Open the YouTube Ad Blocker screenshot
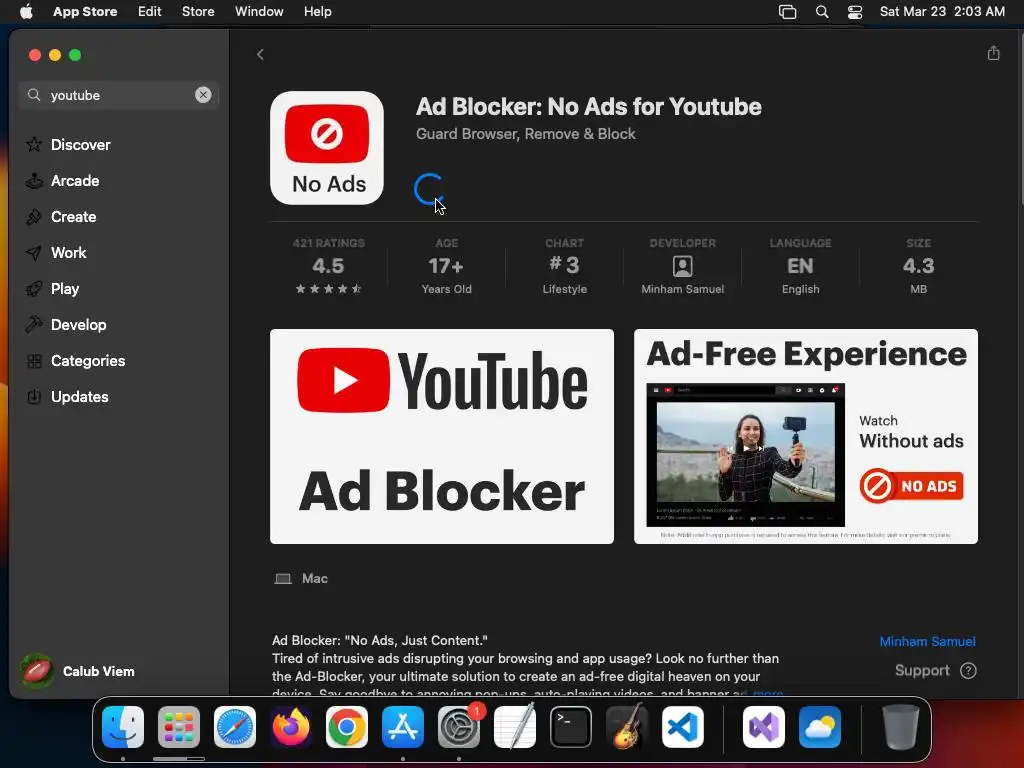1024x768 pixels. point(441,436)
